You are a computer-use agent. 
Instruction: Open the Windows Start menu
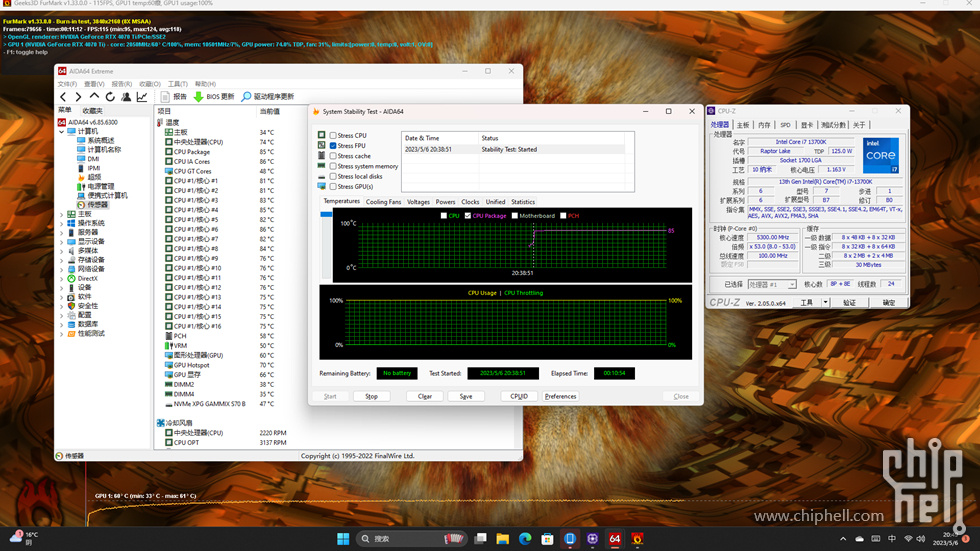coord(343,539)
